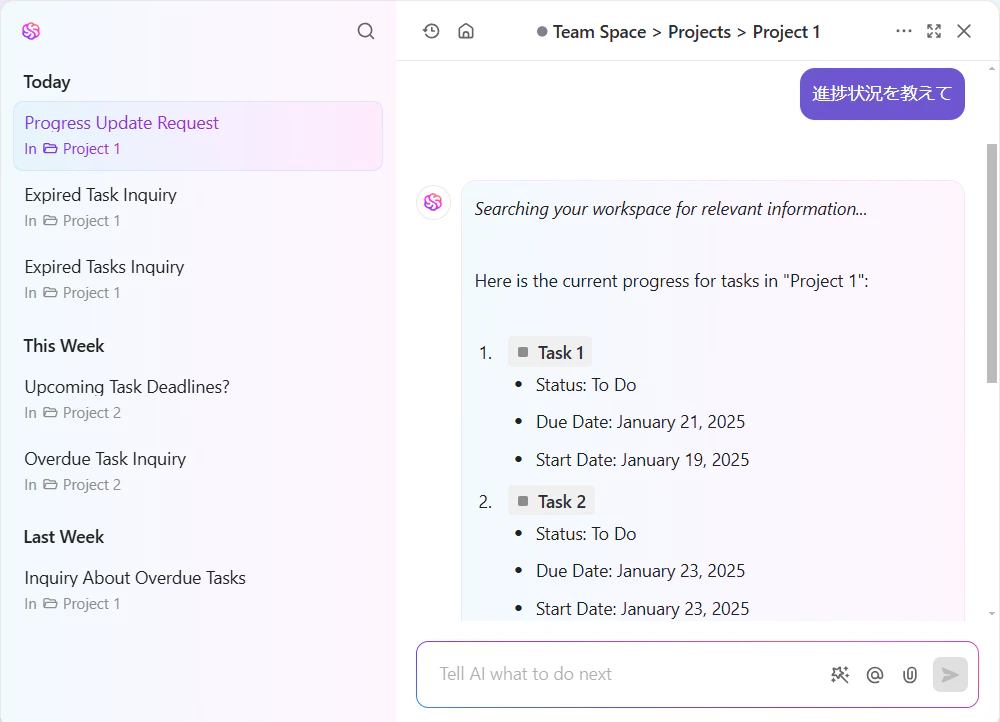The width and height of the screenshot is (1000, 722).
Task: Open Upcoming Task Deadlines? conversation
Action: coord(198,400)
